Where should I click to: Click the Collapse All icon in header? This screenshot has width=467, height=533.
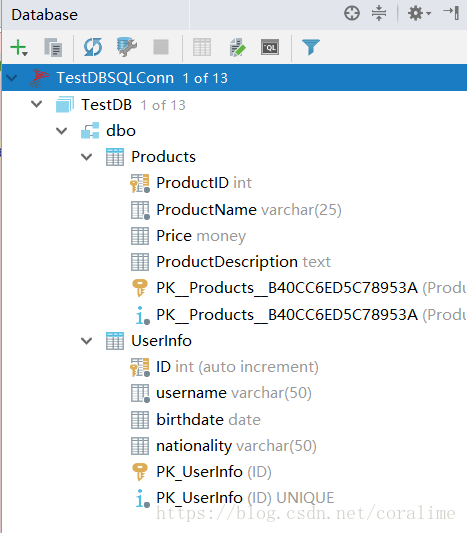379,14
